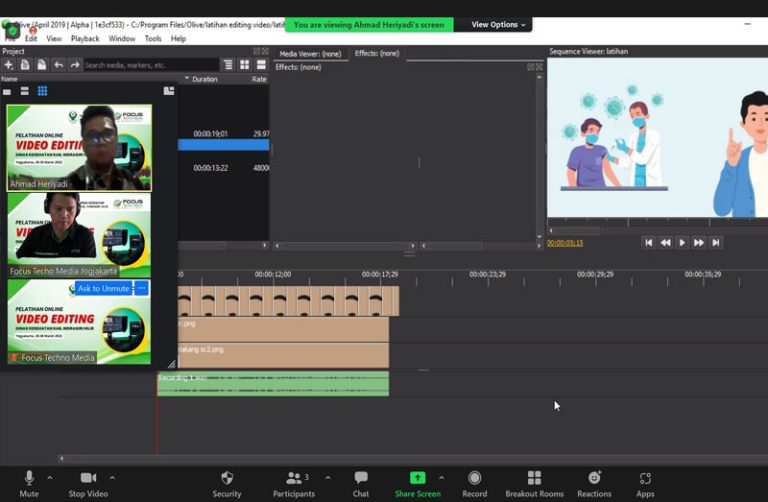This screenshot has height=502, width=768.
Task: Open Breakout Rooms
Action: click(x=535, y=478)
